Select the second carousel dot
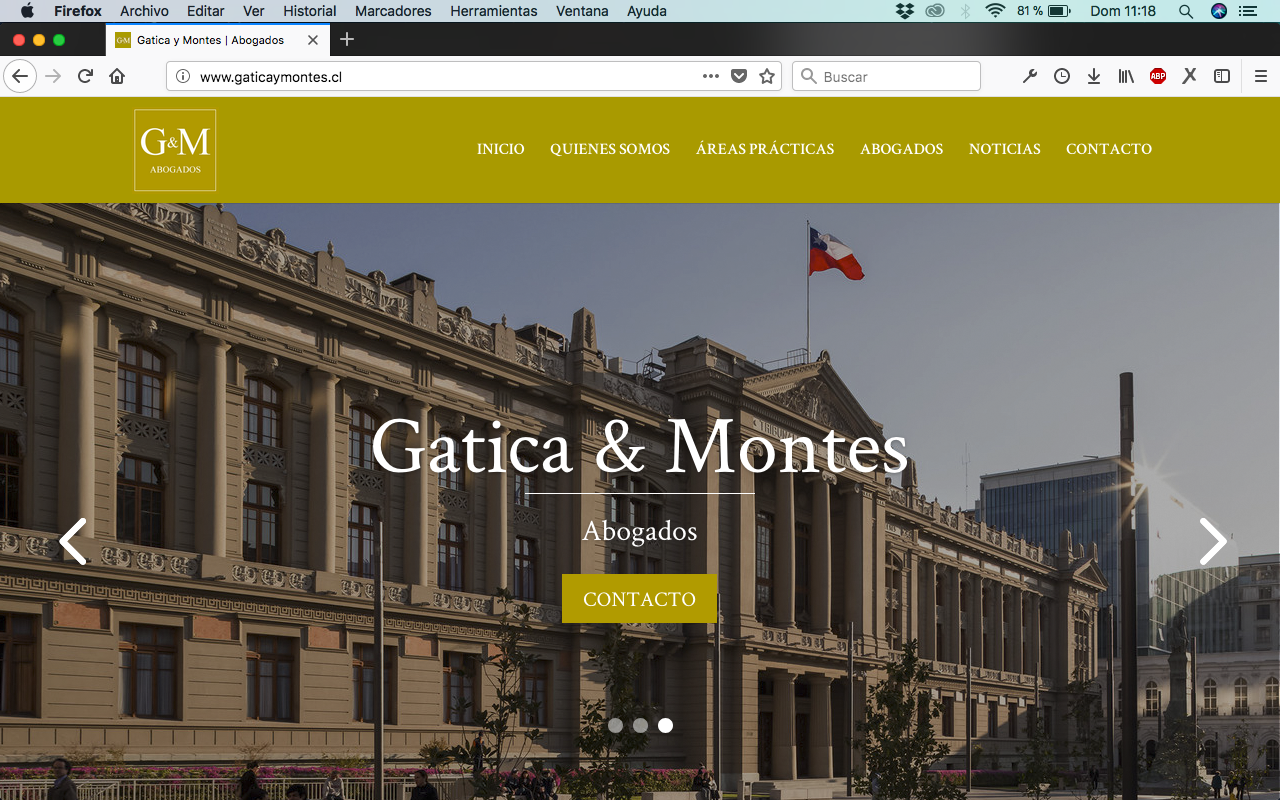The image size is (1280, 800). (640, 725)
